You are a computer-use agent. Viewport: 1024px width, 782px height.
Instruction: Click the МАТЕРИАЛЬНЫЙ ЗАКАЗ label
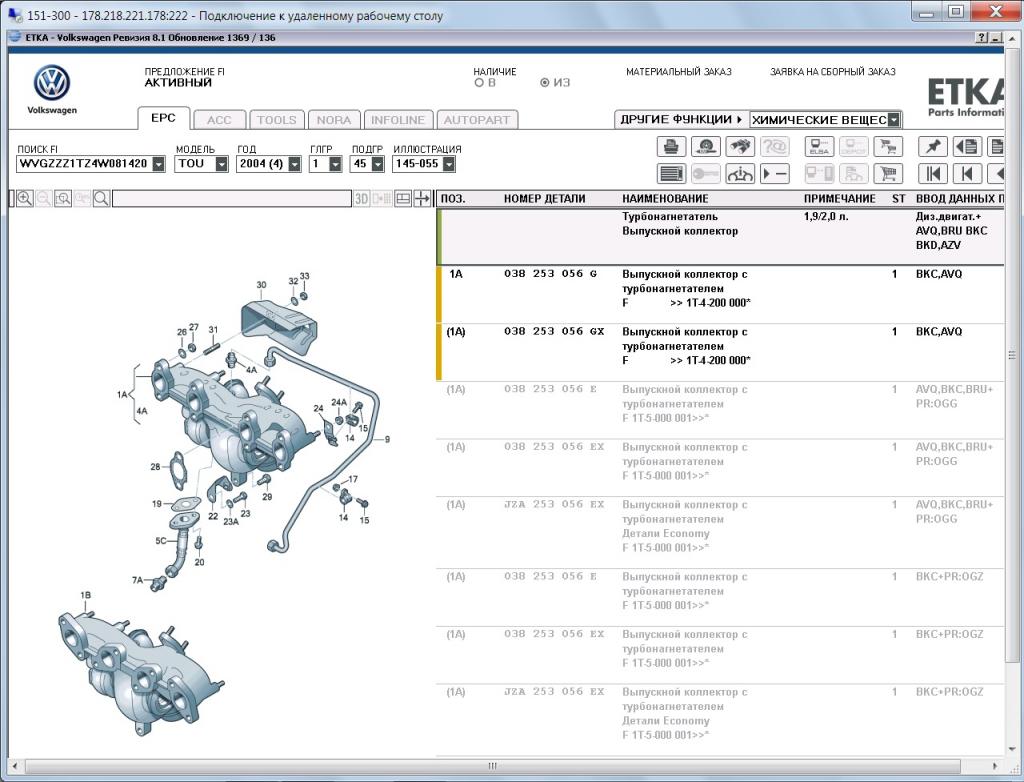pos(679,72)
